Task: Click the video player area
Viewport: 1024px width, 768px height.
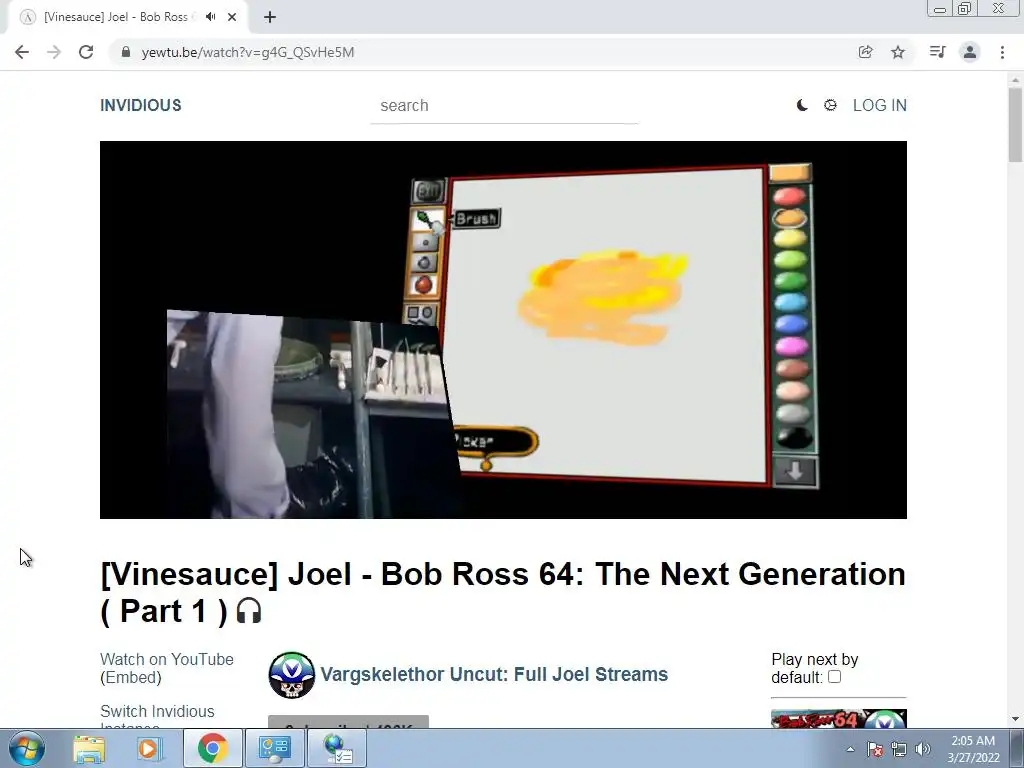Action: tap(504, 330)
